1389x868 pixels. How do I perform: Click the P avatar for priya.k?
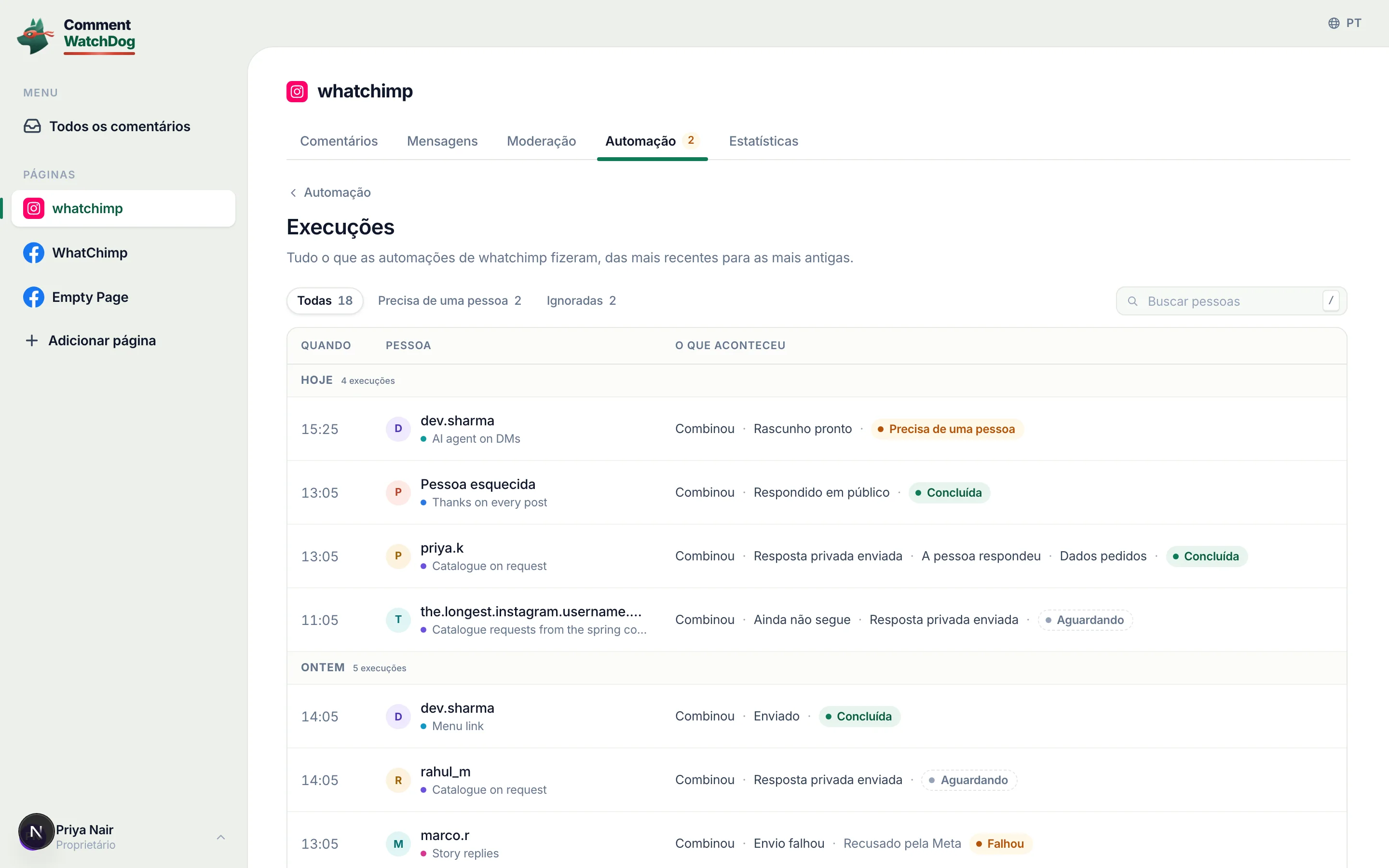[x=398, y=556]
